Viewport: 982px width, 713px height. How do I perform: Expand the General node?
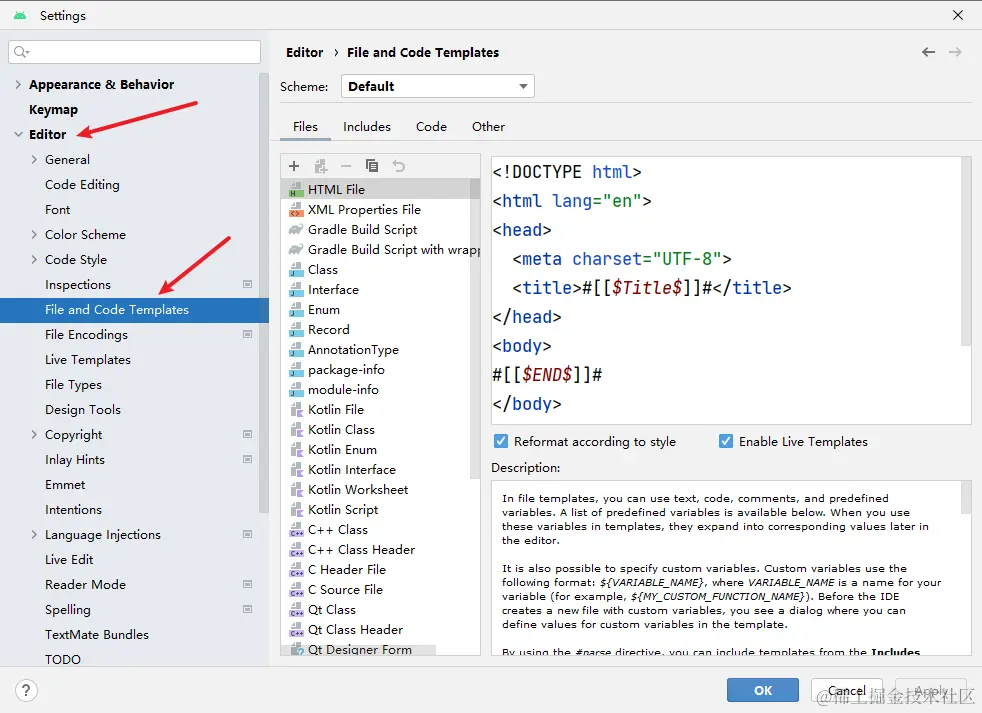click(34, 160)
